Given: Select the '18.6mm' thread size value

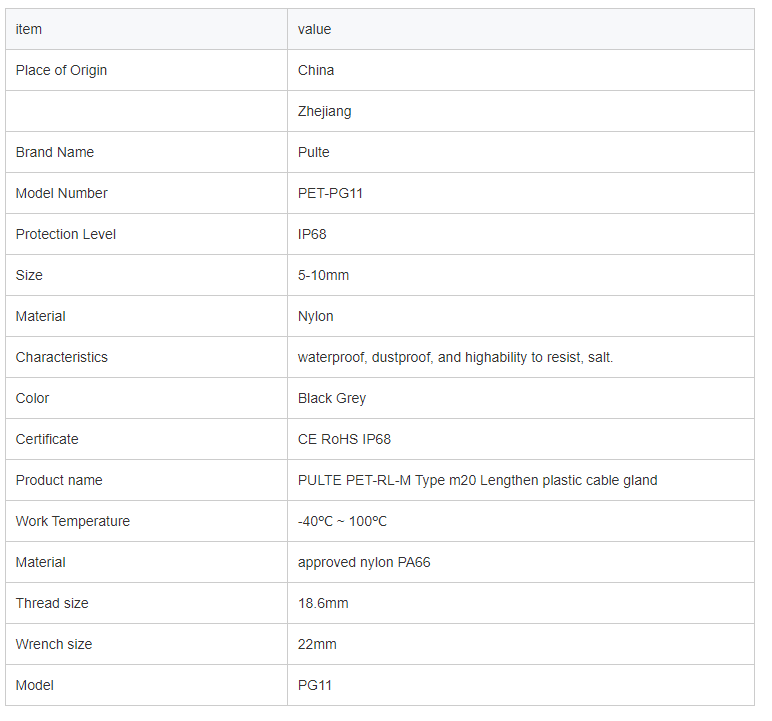Looking at the screenshot, I should (323, 603).
